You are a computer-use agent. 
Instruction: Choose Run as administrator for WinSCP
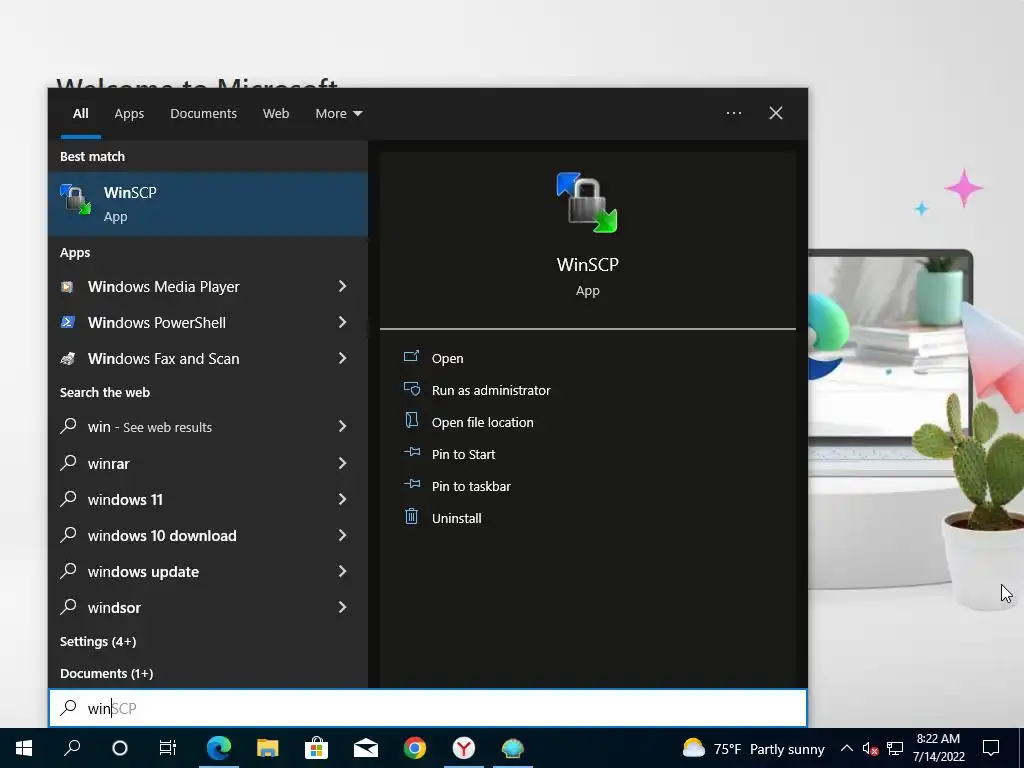pos(490,391)
